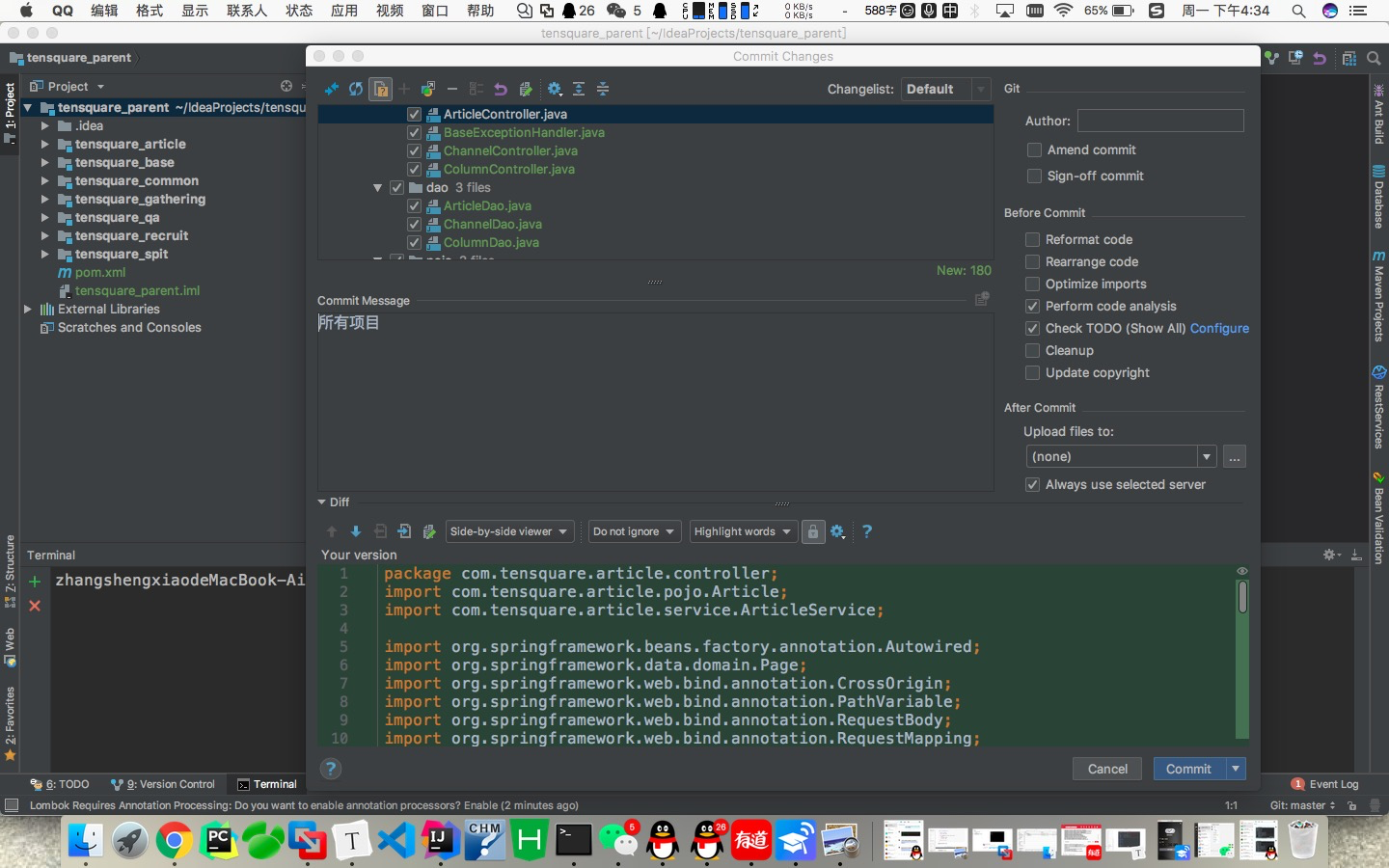Close terminal session with red X
The image size is (1389, 868).
(x=35, y=606)
